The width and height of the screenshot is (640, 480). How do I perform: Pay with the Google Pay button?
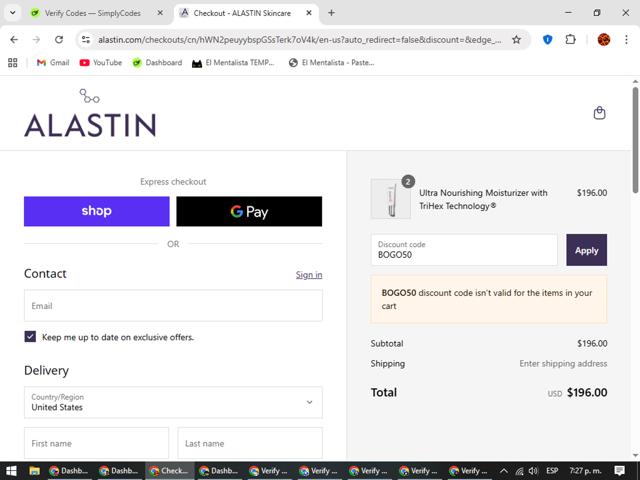249,211
